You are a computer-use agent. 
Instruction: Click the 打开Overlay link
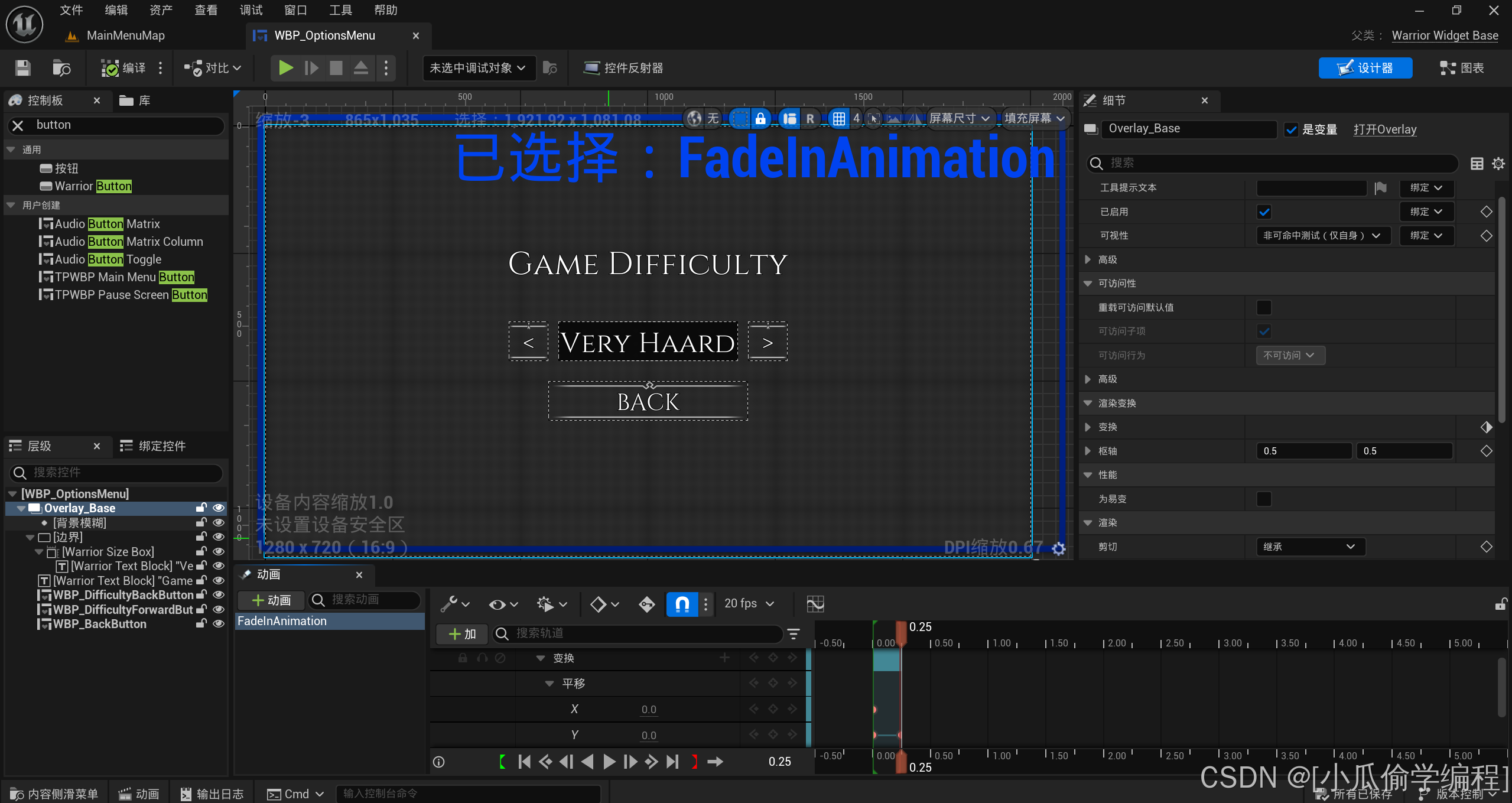click(x=1384, y=129)
